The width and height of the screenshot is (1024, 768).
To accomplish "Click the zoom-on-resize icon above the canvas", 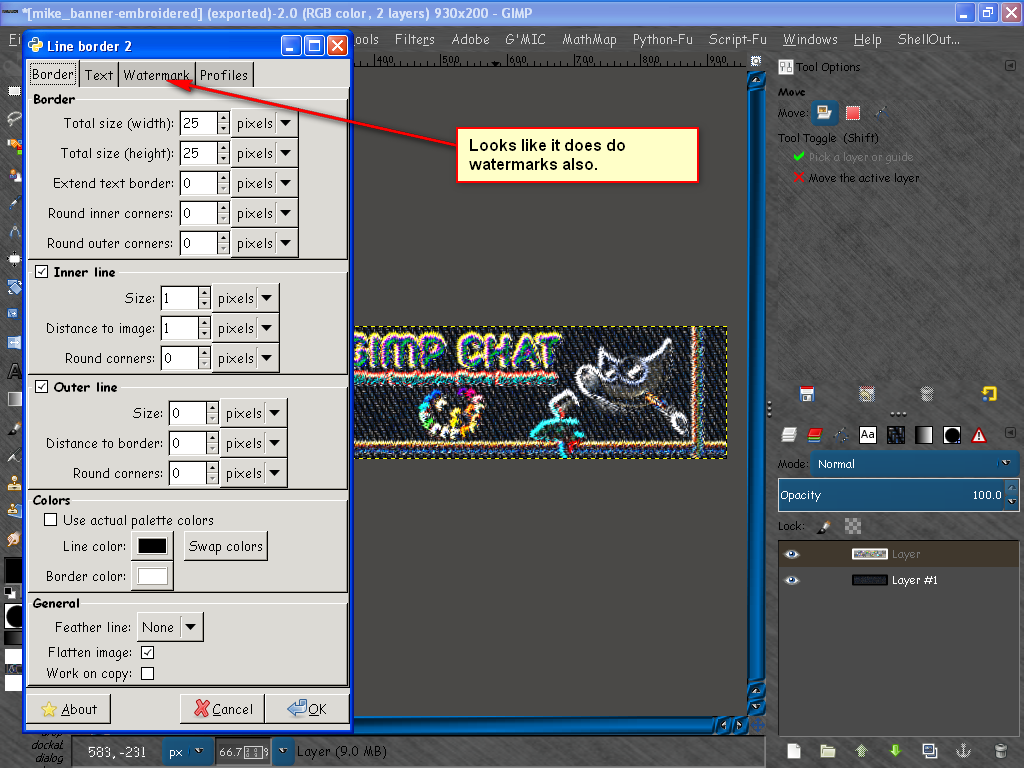I will [756, 61].
